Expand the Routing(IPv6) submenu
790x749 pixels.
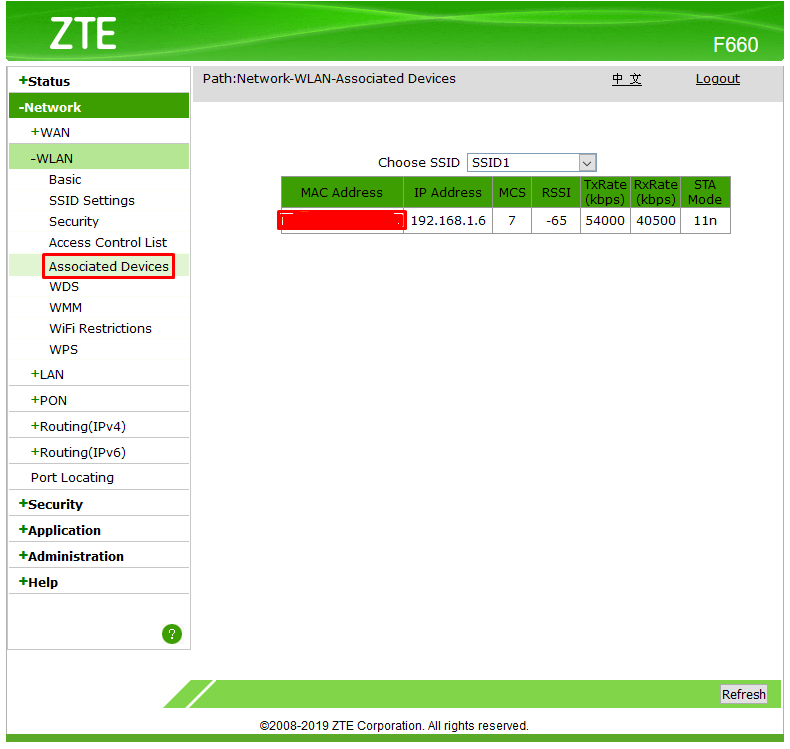click(78, 452)
